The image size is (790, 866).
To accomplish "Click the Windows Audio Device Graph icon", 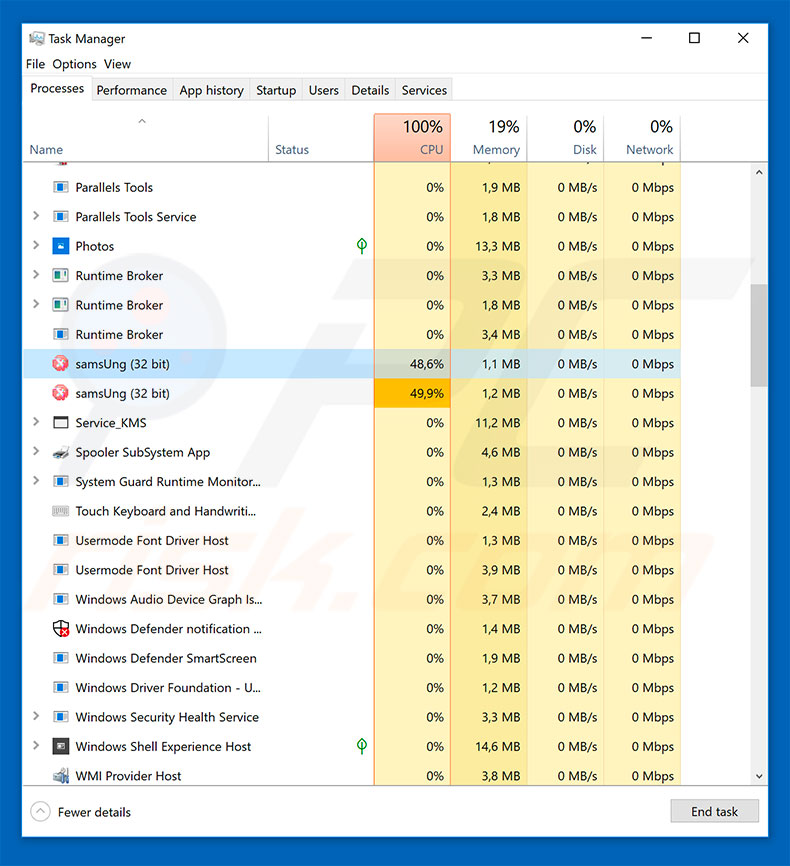I will (60, 599).
